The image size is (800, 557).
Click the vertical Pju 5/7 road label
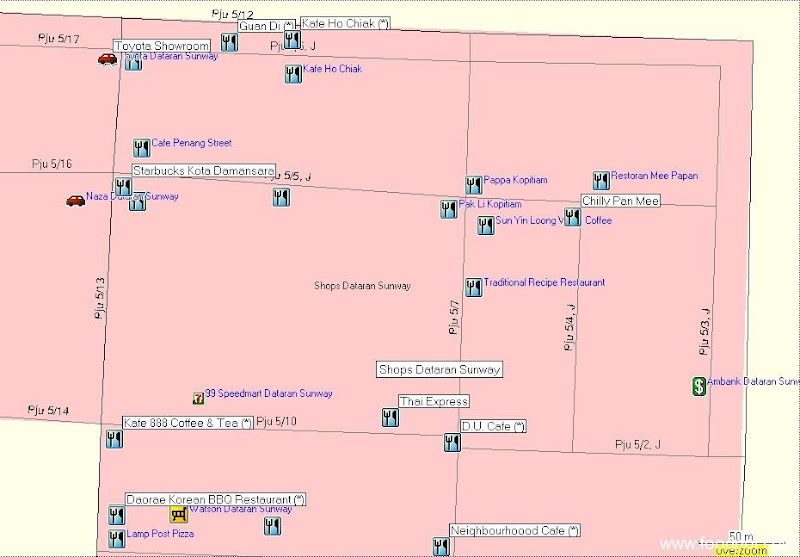point(454,318)
